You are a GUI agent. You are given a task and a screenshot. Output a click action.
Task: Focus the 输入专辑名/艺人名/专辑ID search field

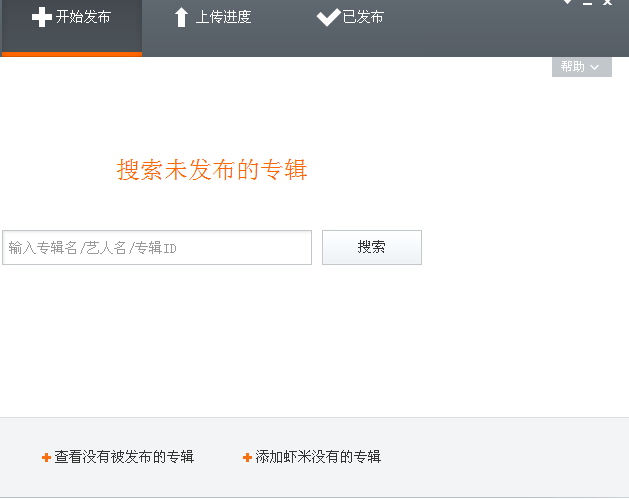point(157,248)
